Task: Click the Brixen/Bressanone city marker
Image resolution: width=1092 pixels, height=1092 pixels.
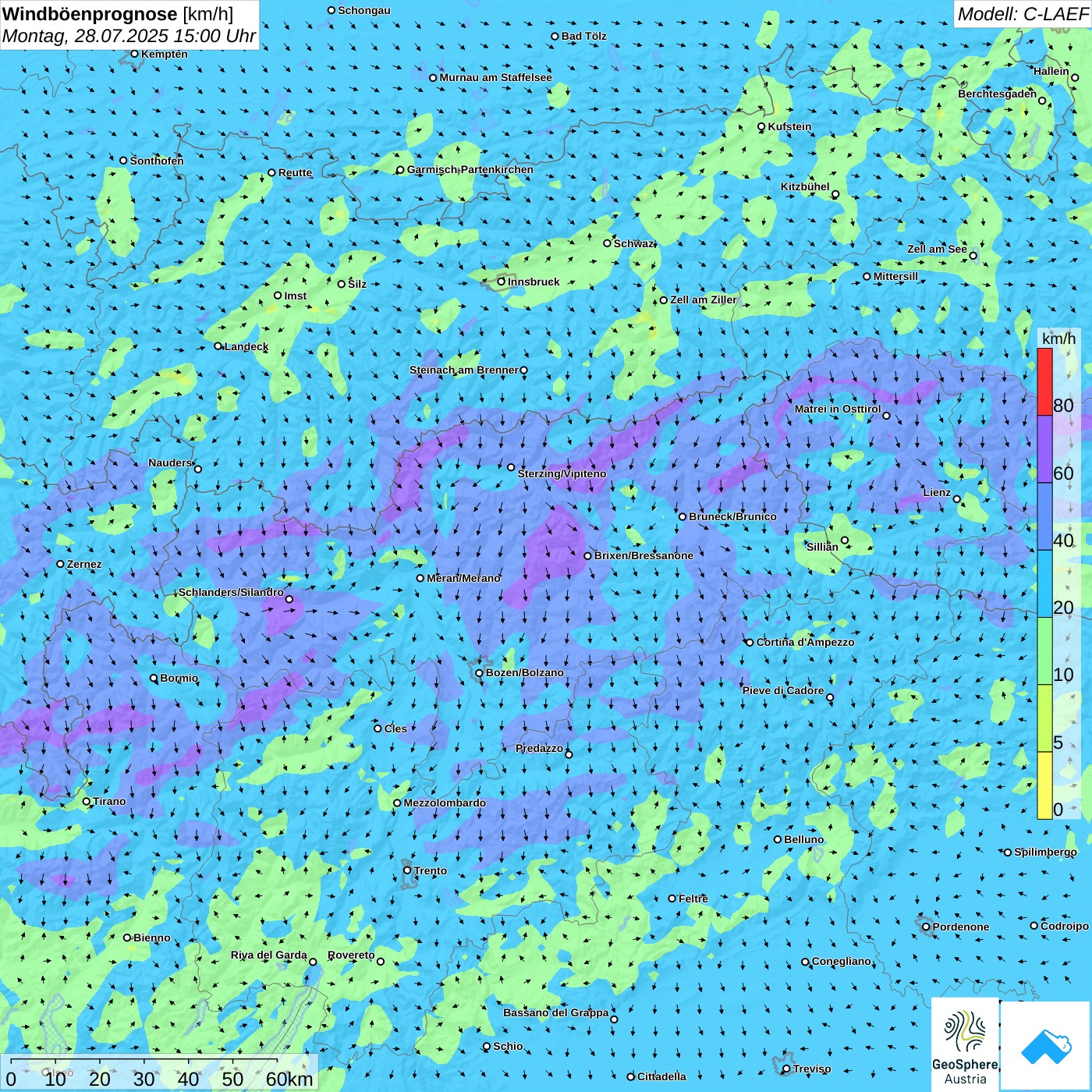Action: pyautogui.click(x=588, y=555)
